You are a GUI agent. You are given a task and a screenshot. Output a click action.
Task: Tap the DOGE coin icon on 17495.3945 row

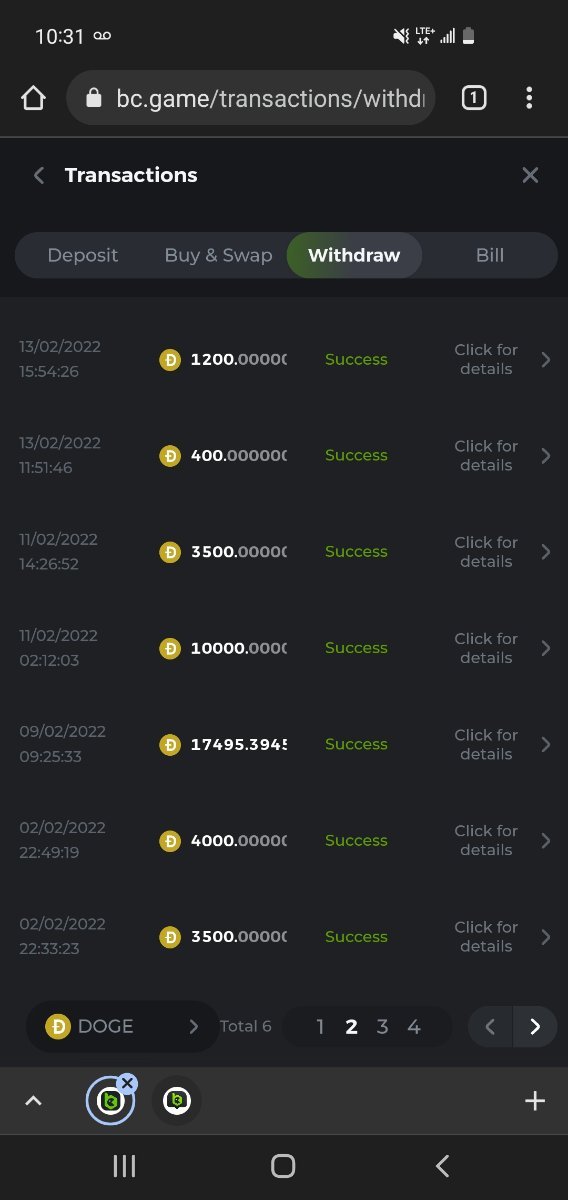(170, 745)
